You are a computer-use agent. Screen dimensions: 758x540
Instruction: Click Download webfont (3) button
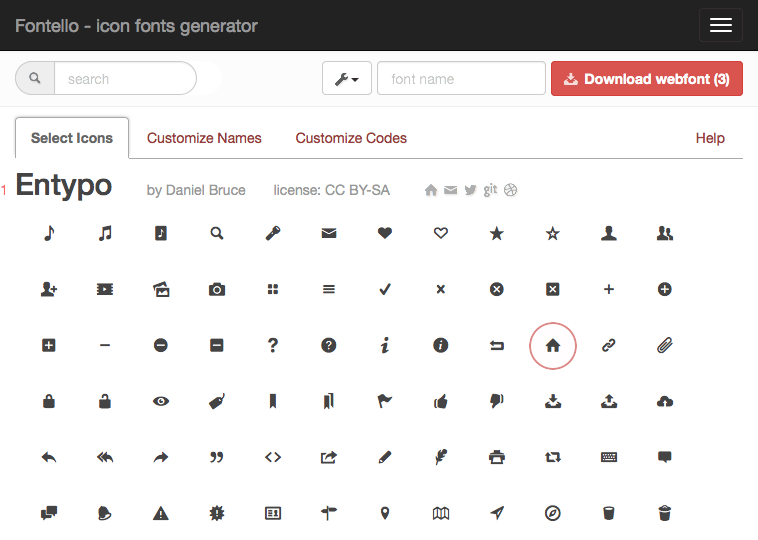647,78
